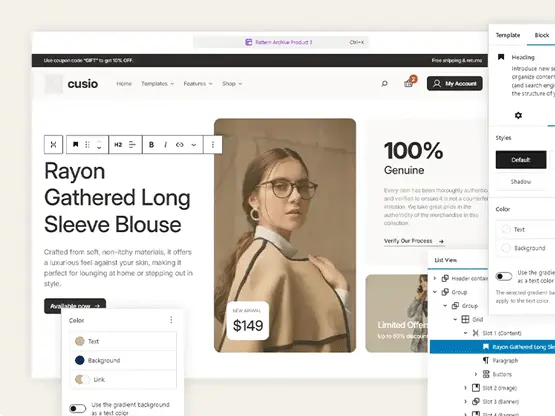The width and height of the screenshot is (555, 416).
Task: Click the coupon code GIFT announcement text
Action: coord(88,61)
